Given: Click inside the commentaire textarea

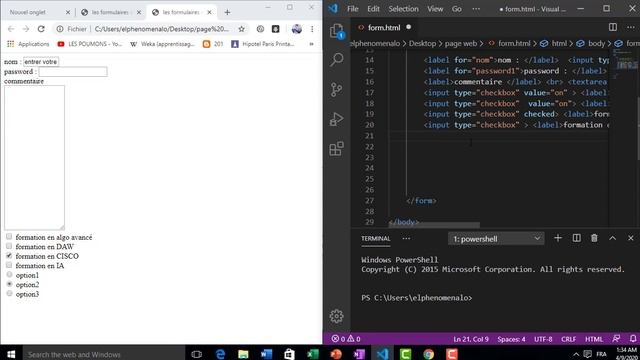Looking at the screenshot, I should (34, 157).
